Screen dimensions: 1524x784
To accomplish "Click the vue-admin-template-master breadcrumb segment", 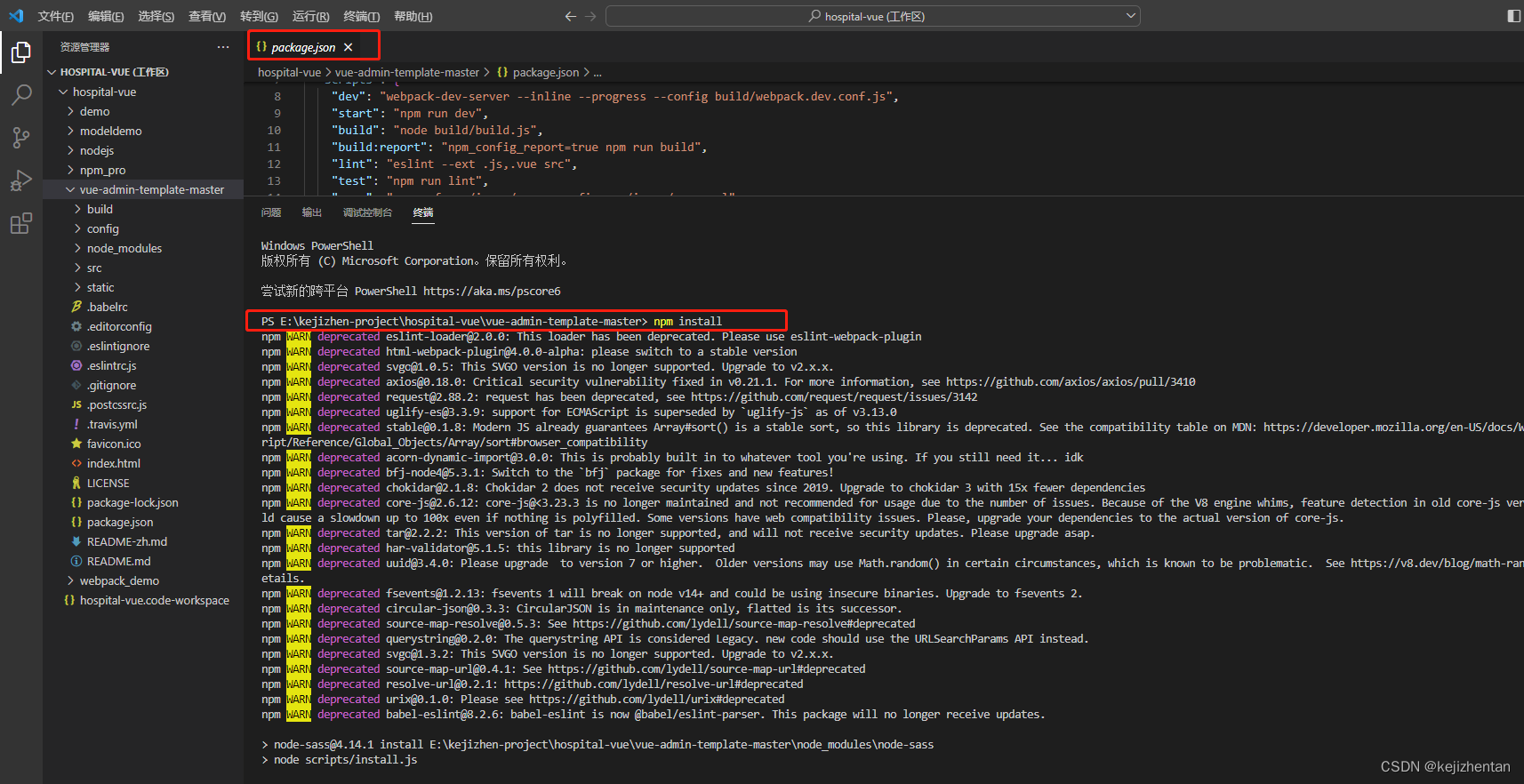I will pos(407,73).
